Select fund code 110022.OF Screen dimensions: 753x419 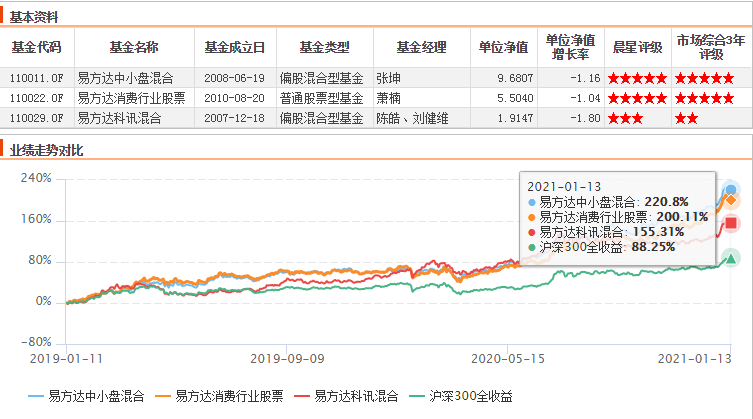tap(36, 98)
